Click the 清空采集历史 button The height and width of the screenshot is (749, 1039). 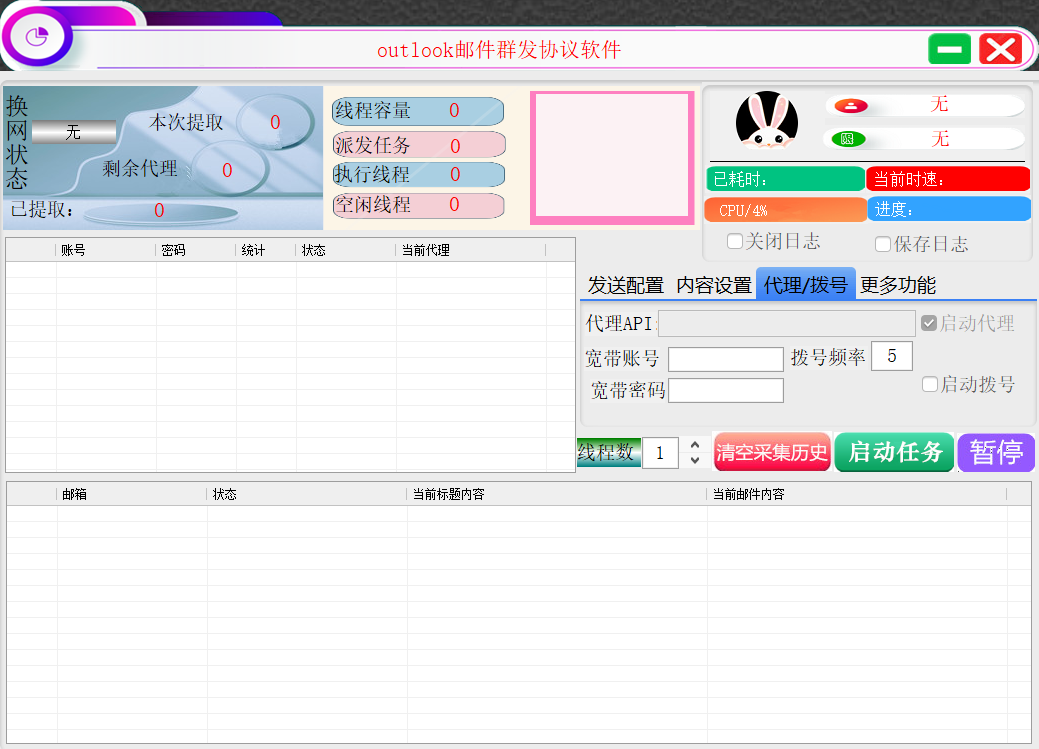coord(772,452)
